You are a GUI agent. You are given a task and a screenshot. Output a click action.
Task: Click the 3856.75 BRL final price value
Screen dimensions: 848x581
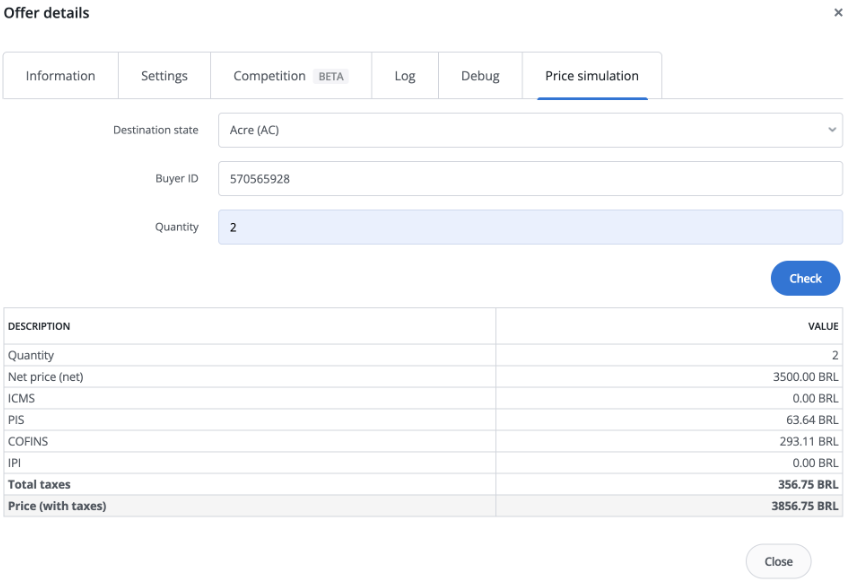804,506
